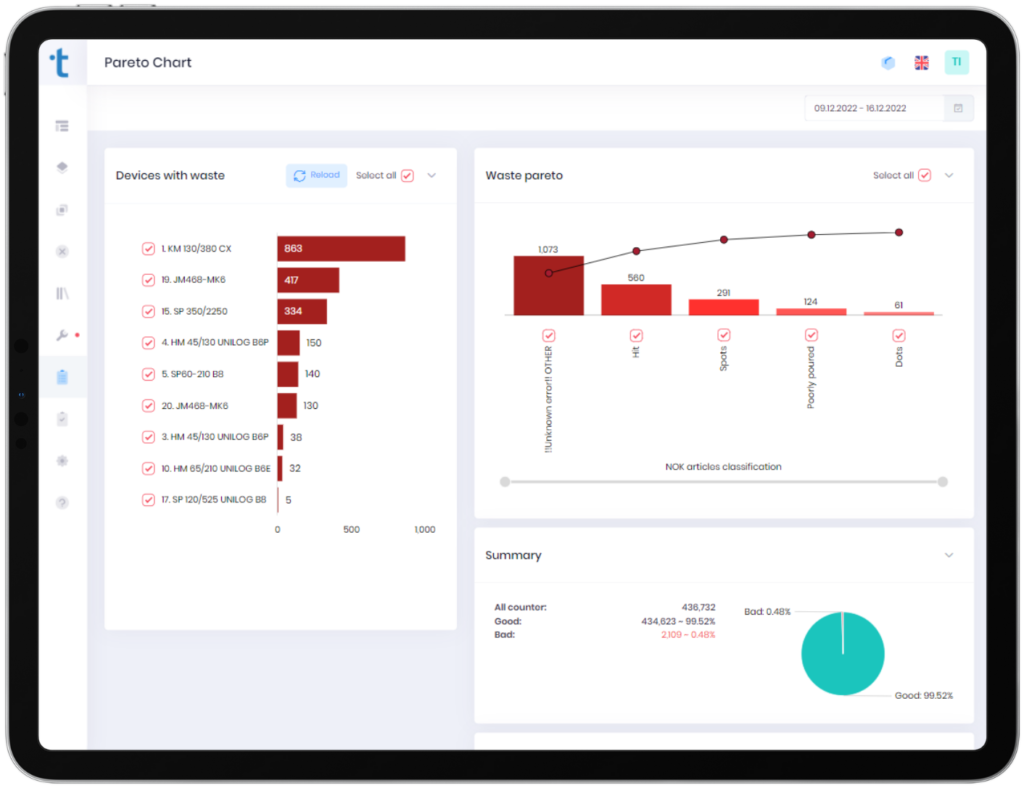The height and width of the screenshot is (788, 1024).
Task: Open the calendar icon beside date range
Action: (958, 108)
